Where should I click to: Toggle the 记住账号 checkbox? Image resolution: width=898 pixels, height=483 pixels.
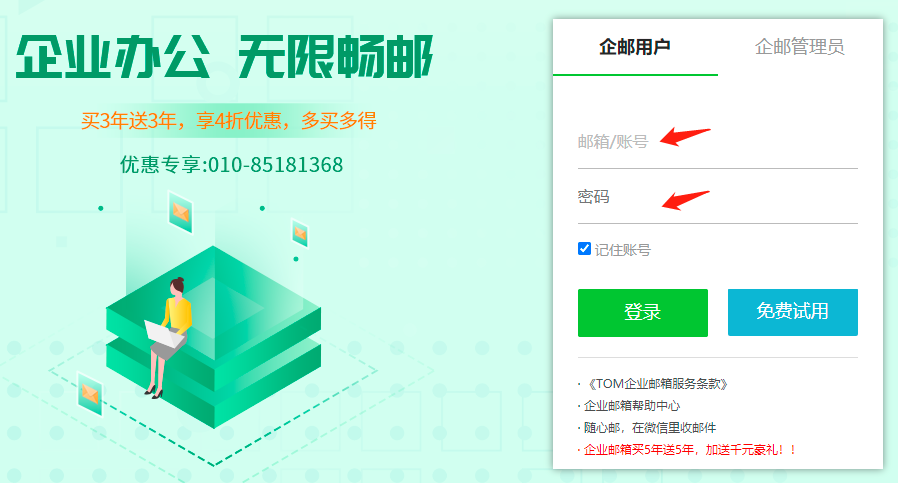click(584, 249)
